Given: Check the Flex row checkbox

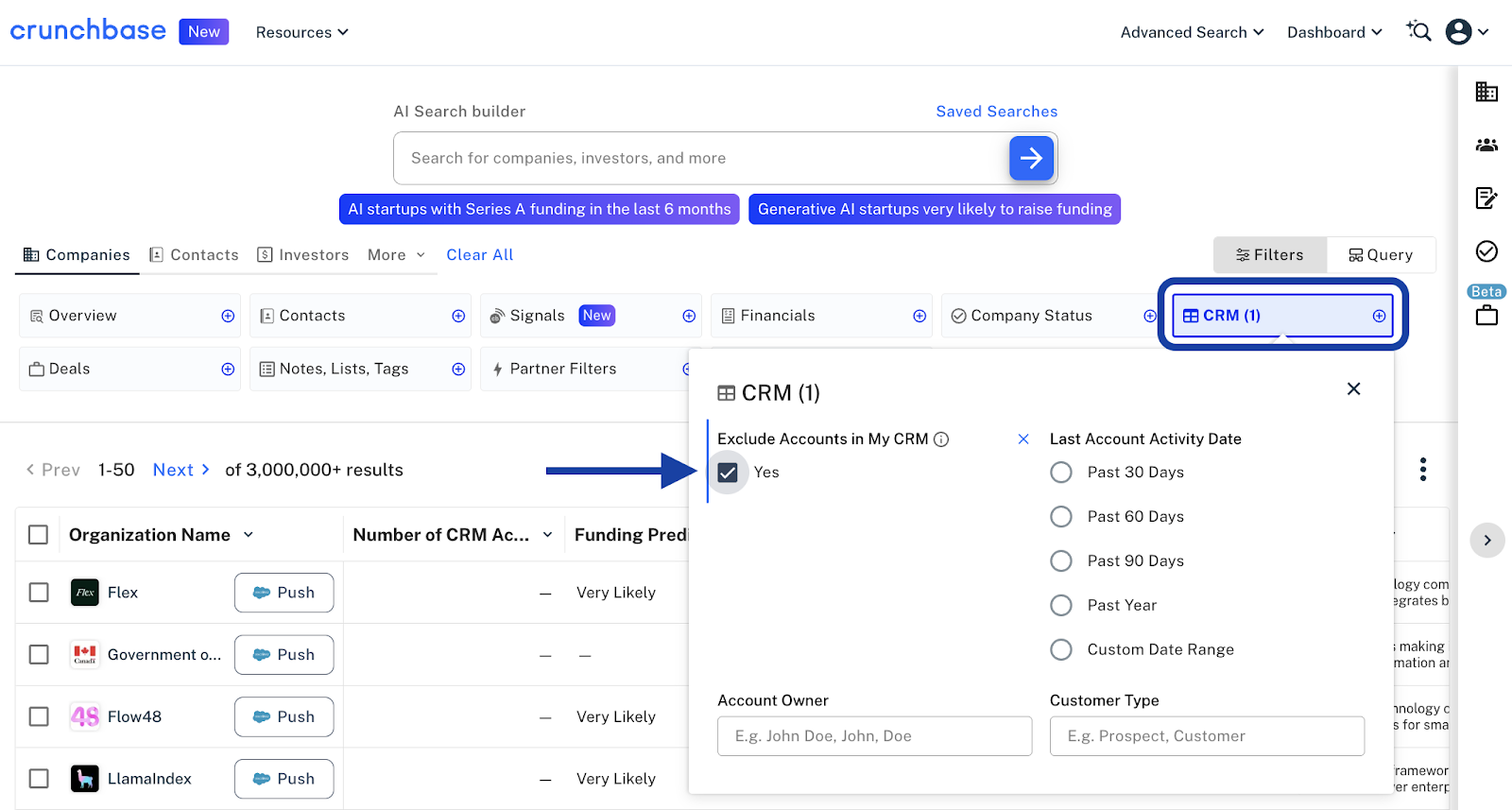Looking at the screenshot, I should tap(39, 593).
